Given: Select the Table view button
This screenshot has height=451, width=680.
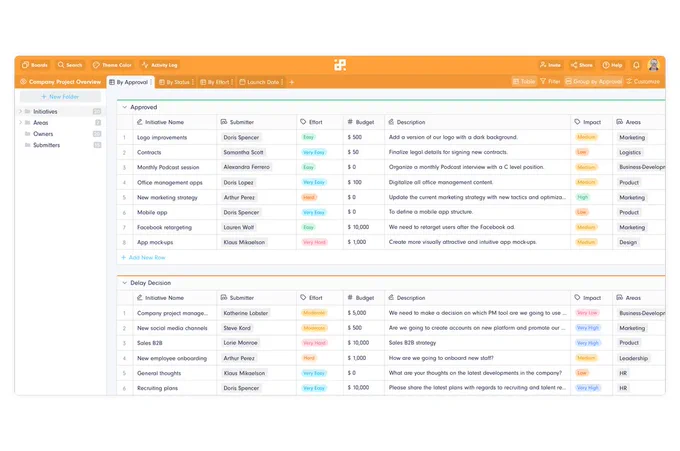Looking at the screenshot, I should coord(524,82).
